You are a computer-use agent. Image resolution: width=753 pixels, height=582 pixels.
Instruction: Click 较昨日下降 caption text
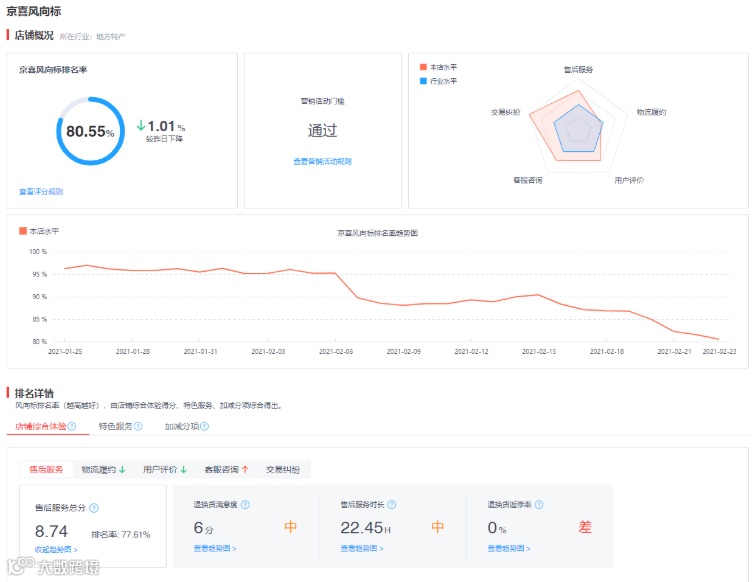(164, 138)
